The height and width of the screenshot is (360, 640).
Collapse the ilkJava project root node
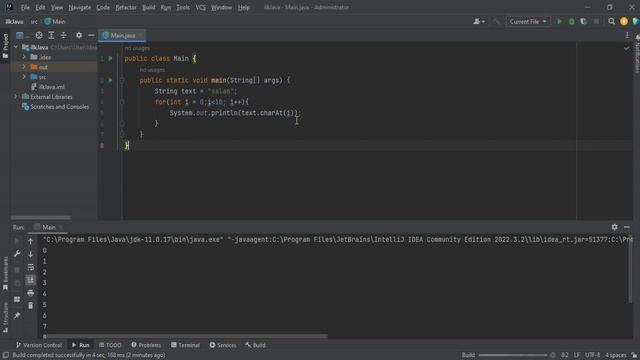pos(16,47)
